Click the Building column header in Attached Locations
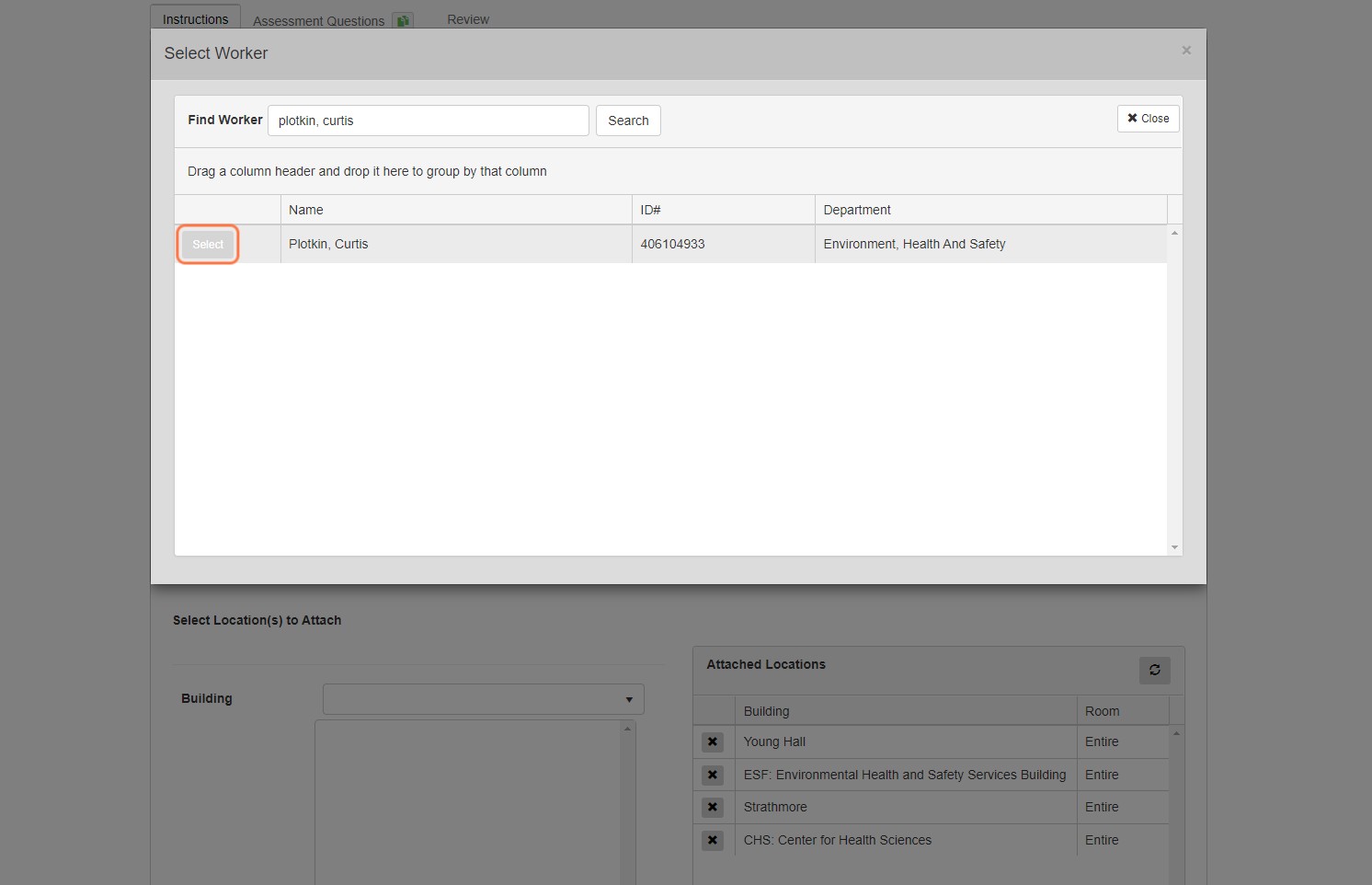Image resolution: width=1372 pixels, height=885 pixels. (906, 711)
